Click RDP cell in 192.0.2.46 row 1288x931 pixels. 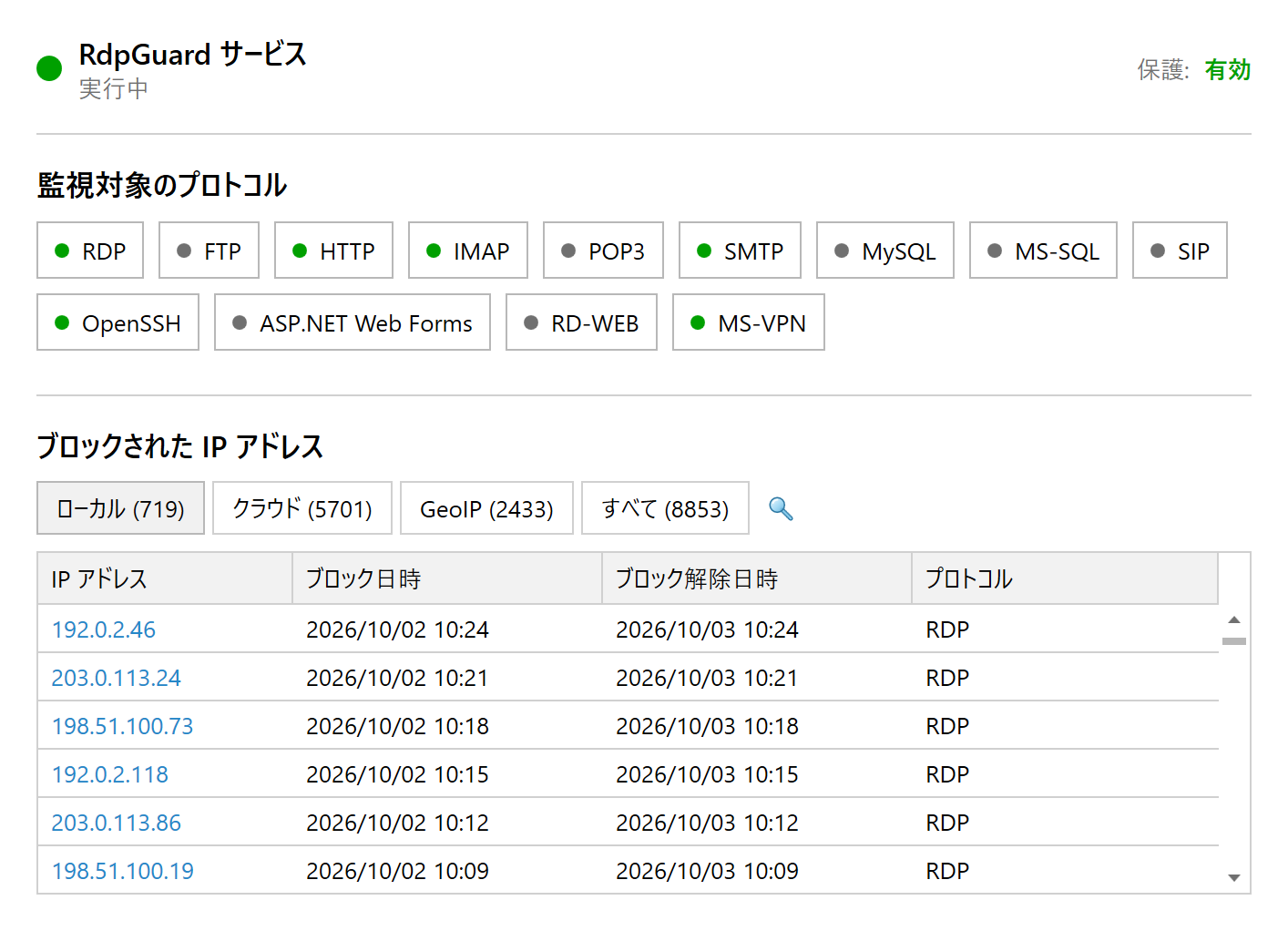pyautogui.click(x=947, y=629)
